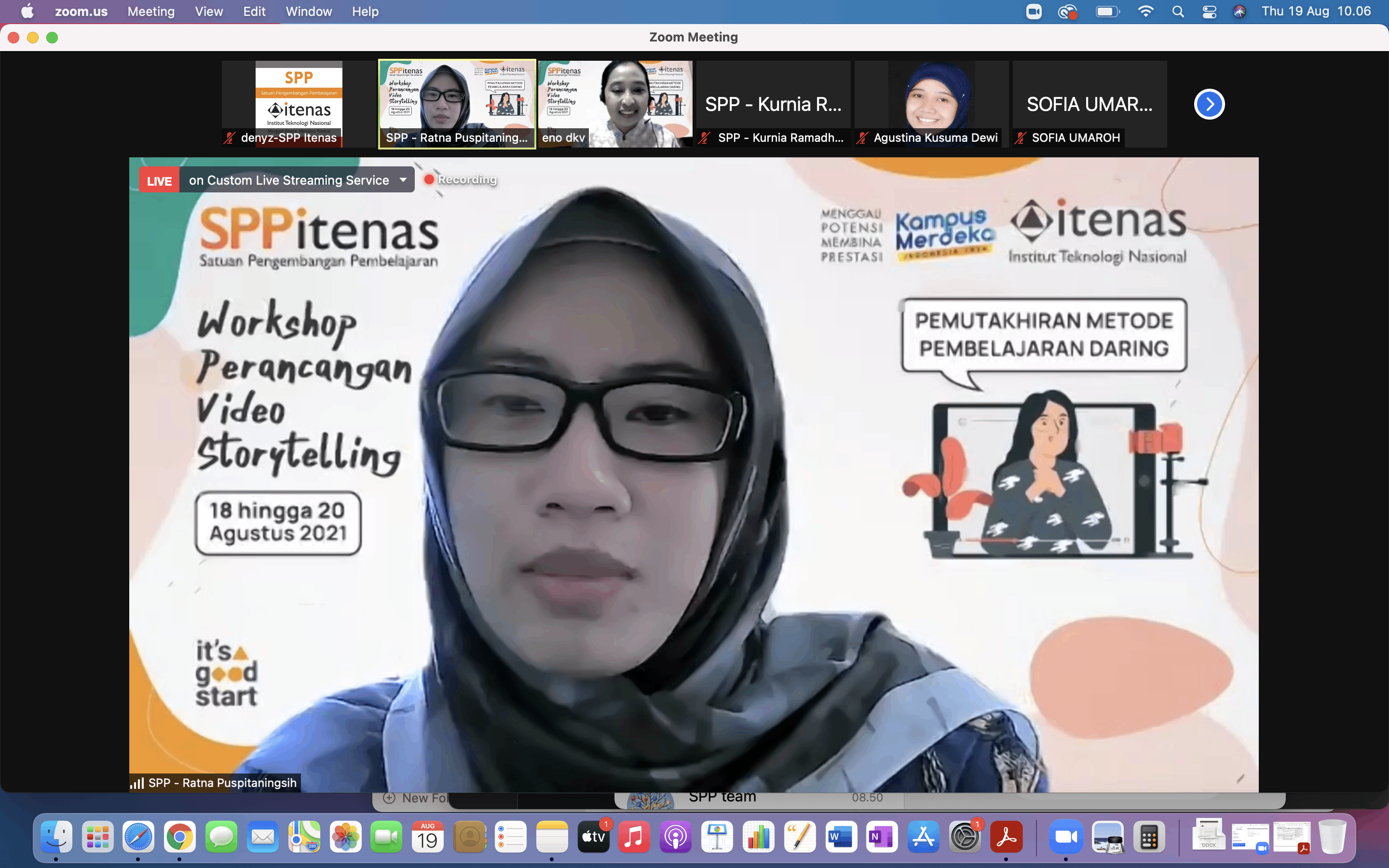Screen dimensions: 1389x868
Task: Open Google Chrome from the dock
Action: 179,838
